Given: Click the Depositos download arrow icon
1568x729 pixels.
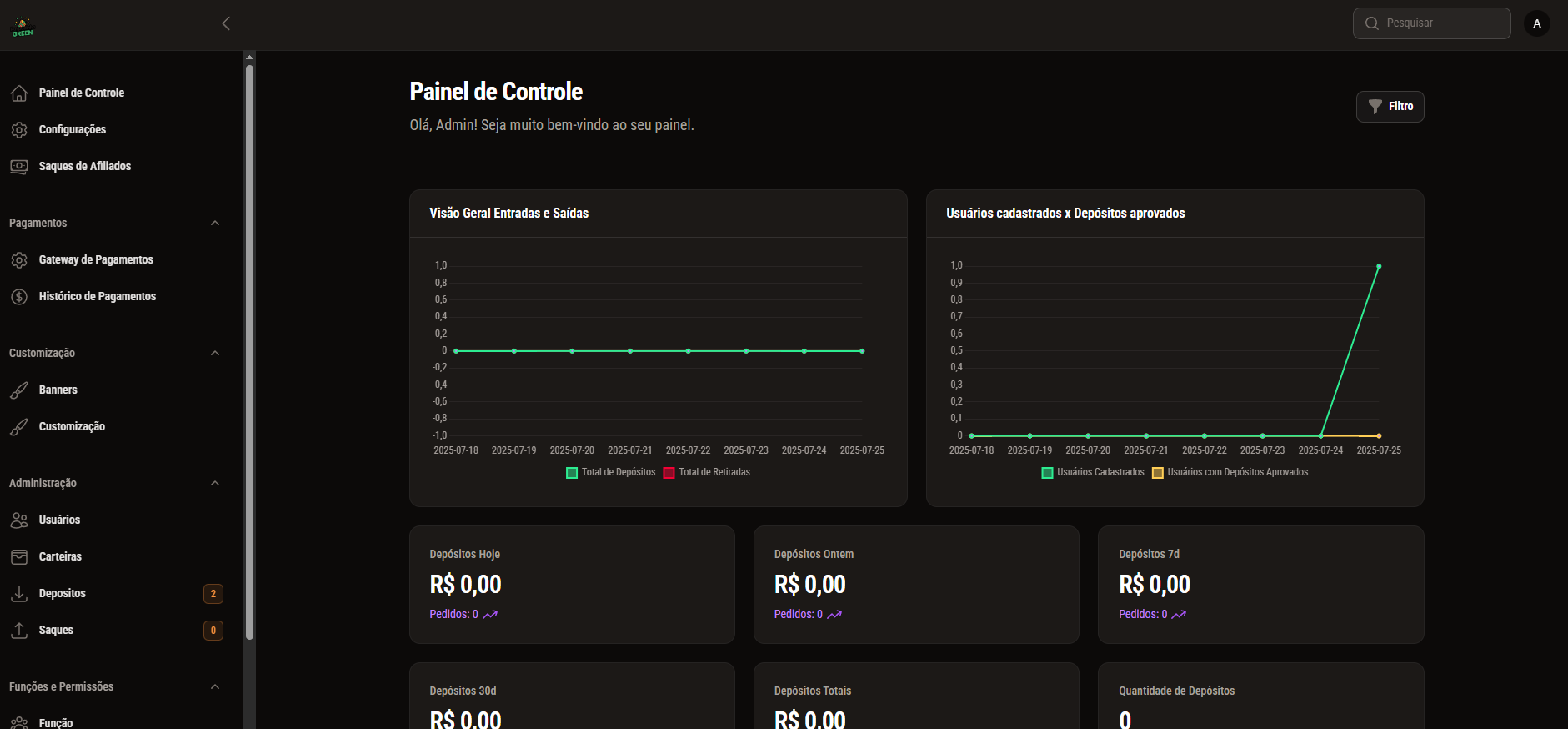Looking at the screenshot, I should coord(19,594).
